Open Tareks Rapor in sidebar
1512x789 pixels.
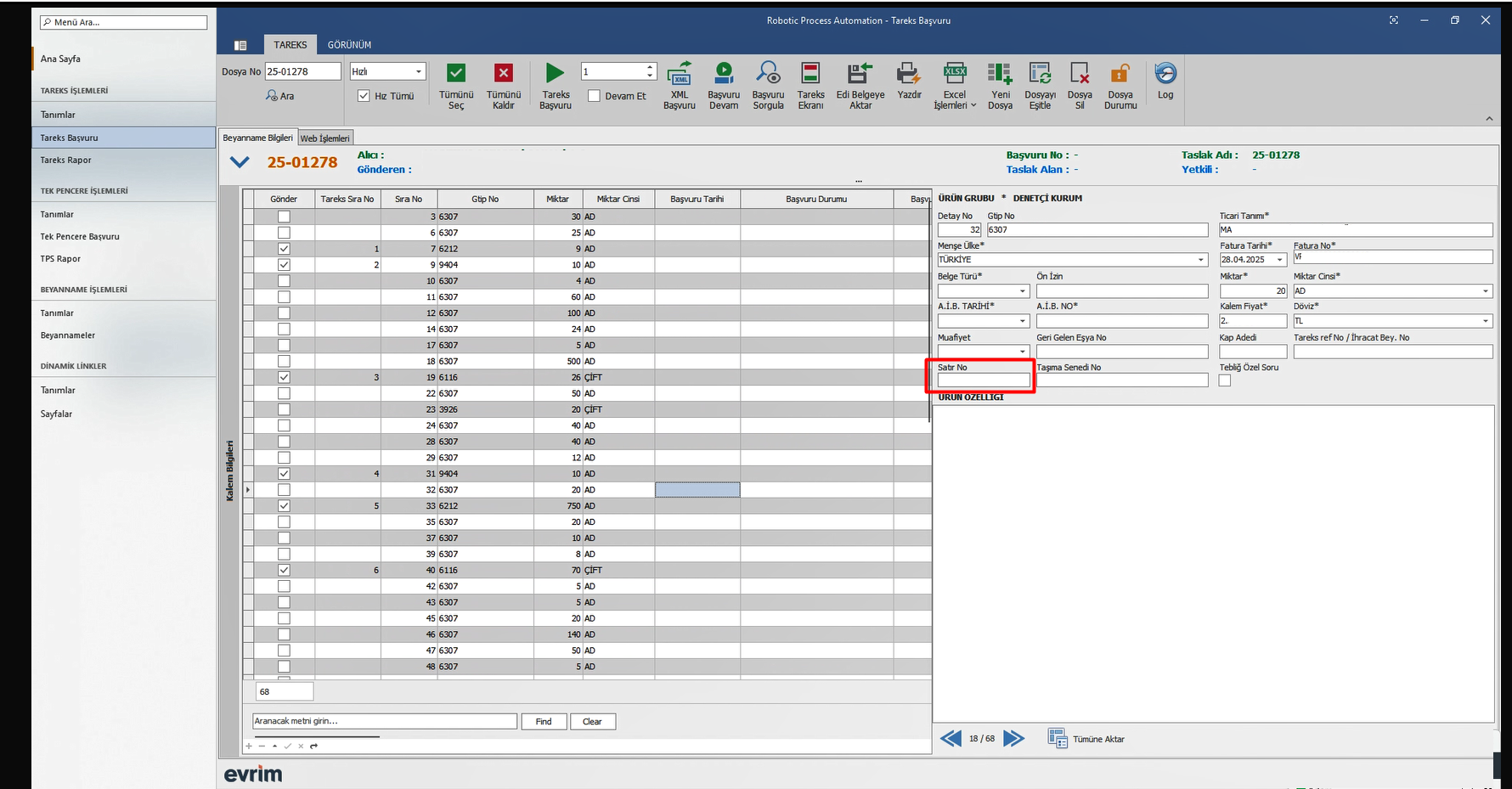(65, 160)
